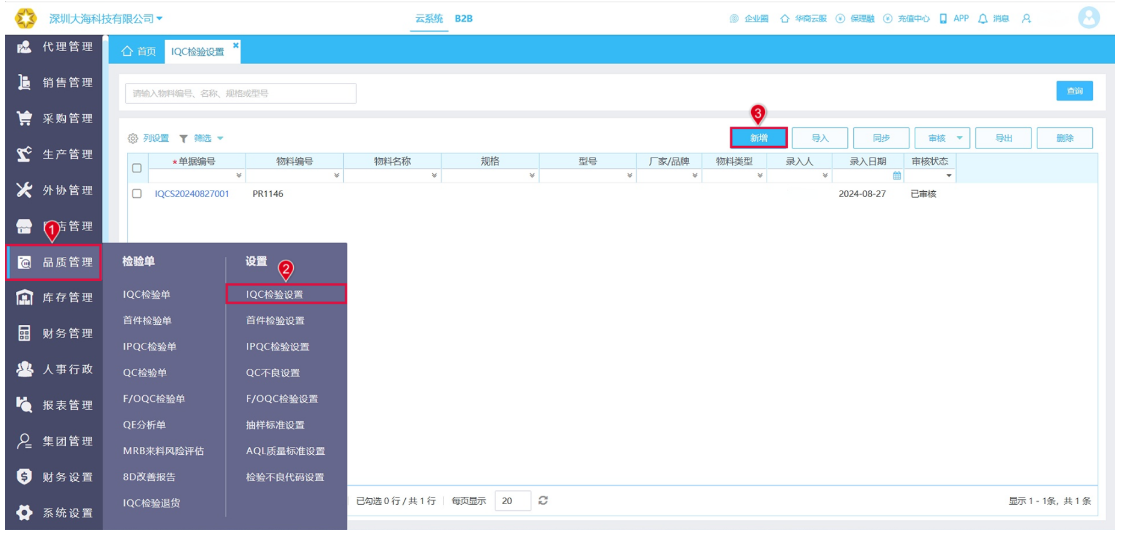Open 保理融 in top bar
Screen dimensions: 1123x537
point(855,19)
